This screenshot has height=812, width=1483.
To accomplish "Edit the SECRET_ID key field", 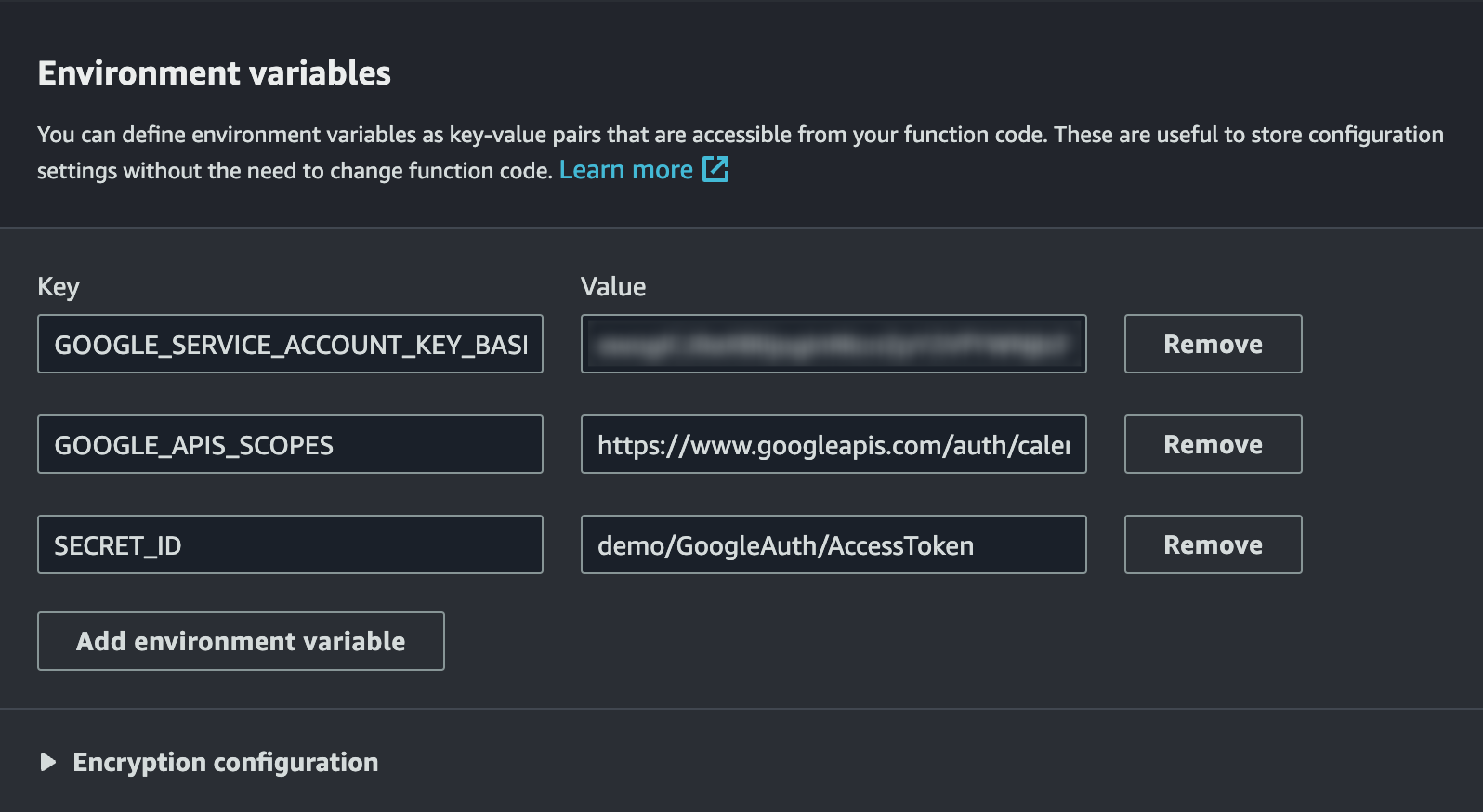I will click(x=290, y=544).
